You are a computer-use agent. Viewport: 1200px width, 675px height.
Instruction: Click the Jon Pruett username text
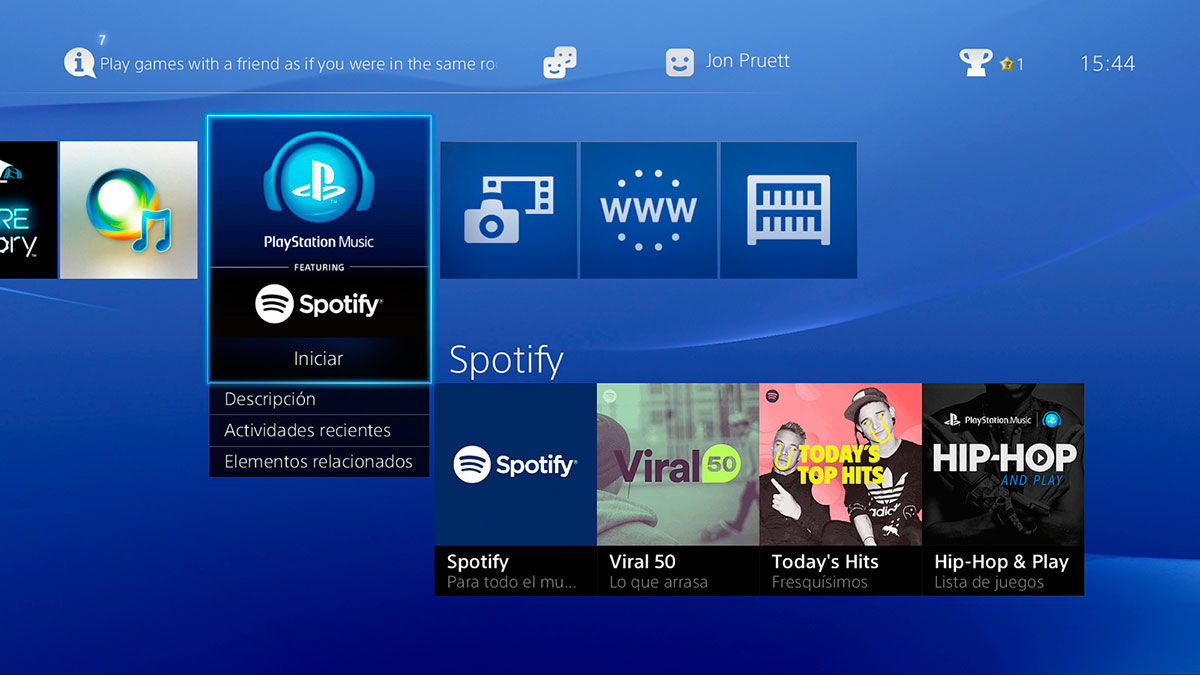click(x=747, y=61)
